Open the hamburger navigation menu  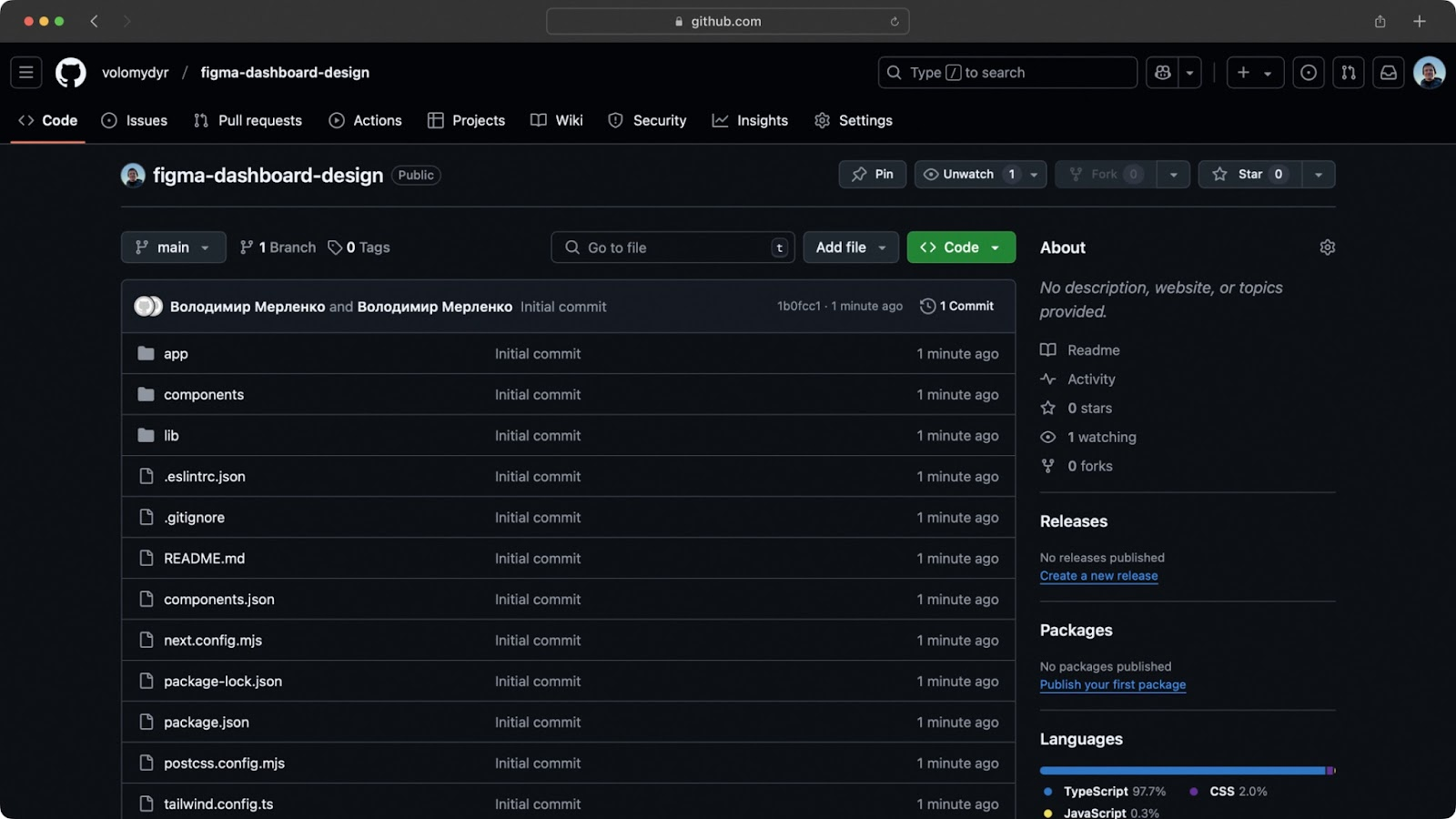pos(26,73)
